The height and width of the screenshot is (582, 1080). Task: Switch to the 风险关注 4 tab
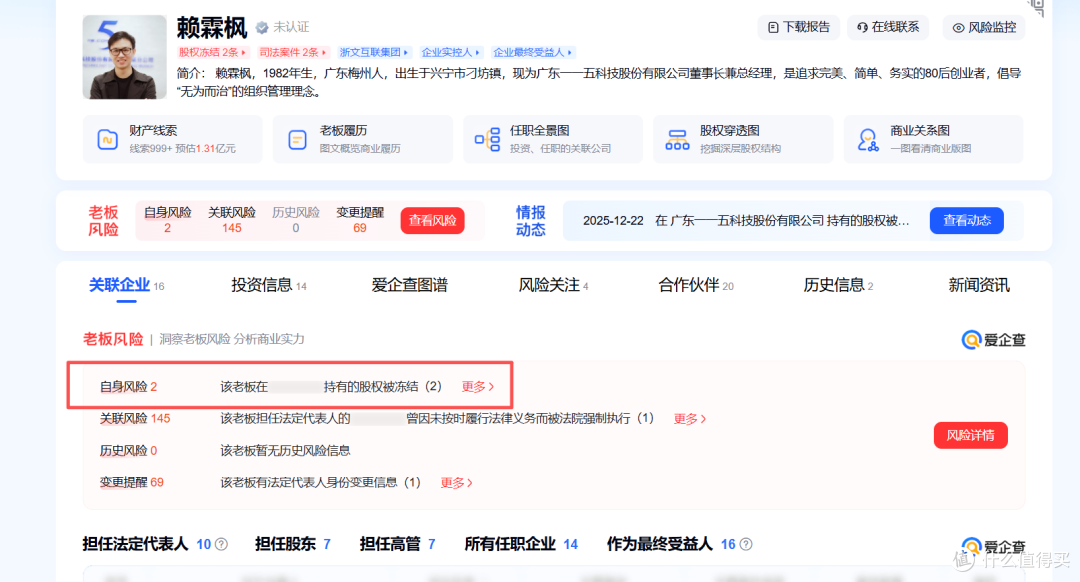pyautogui.click(x=553, y=285)
